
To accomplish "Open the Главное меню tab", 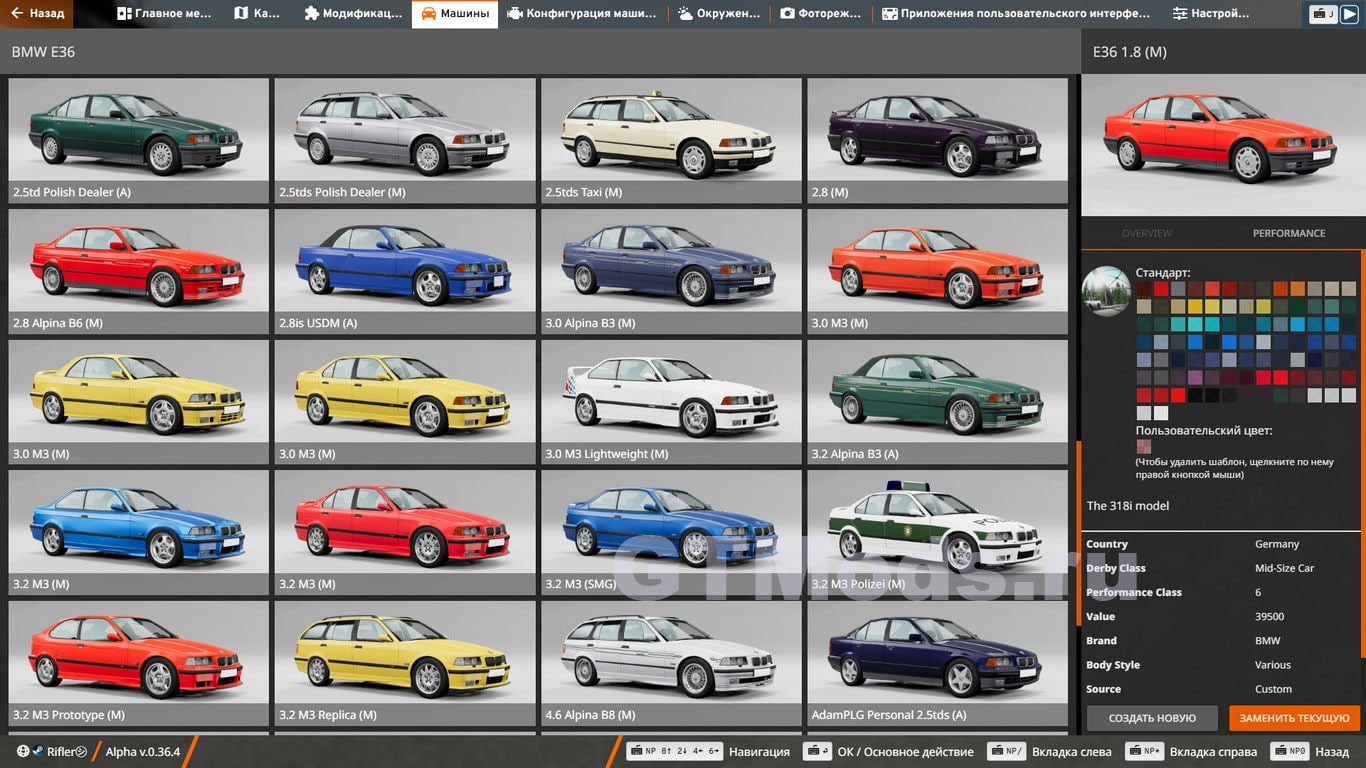I will click(165, 14).
